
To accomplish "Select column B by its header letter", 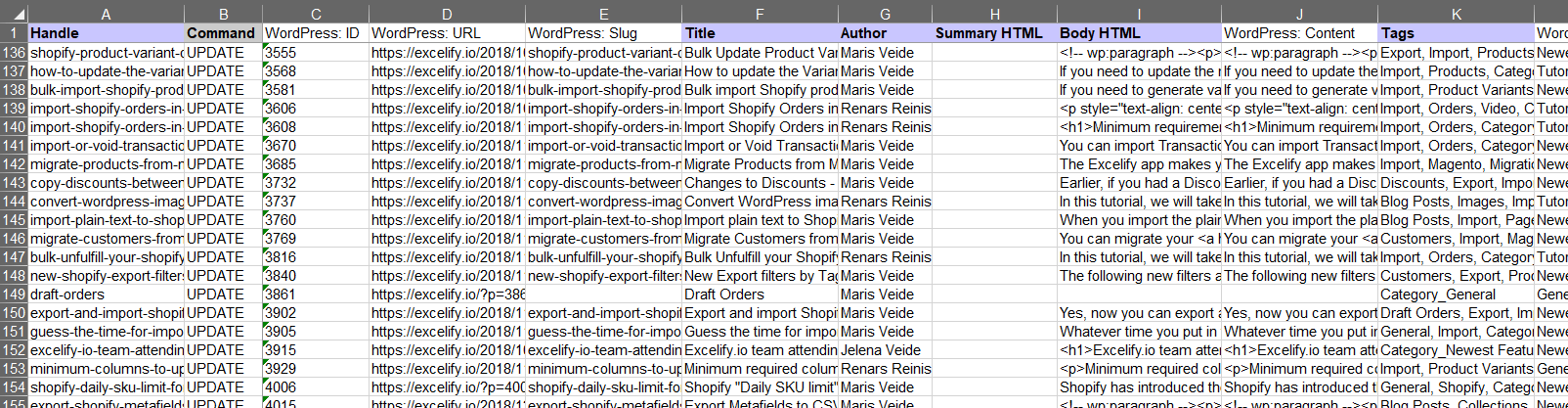I will point(223,14).
